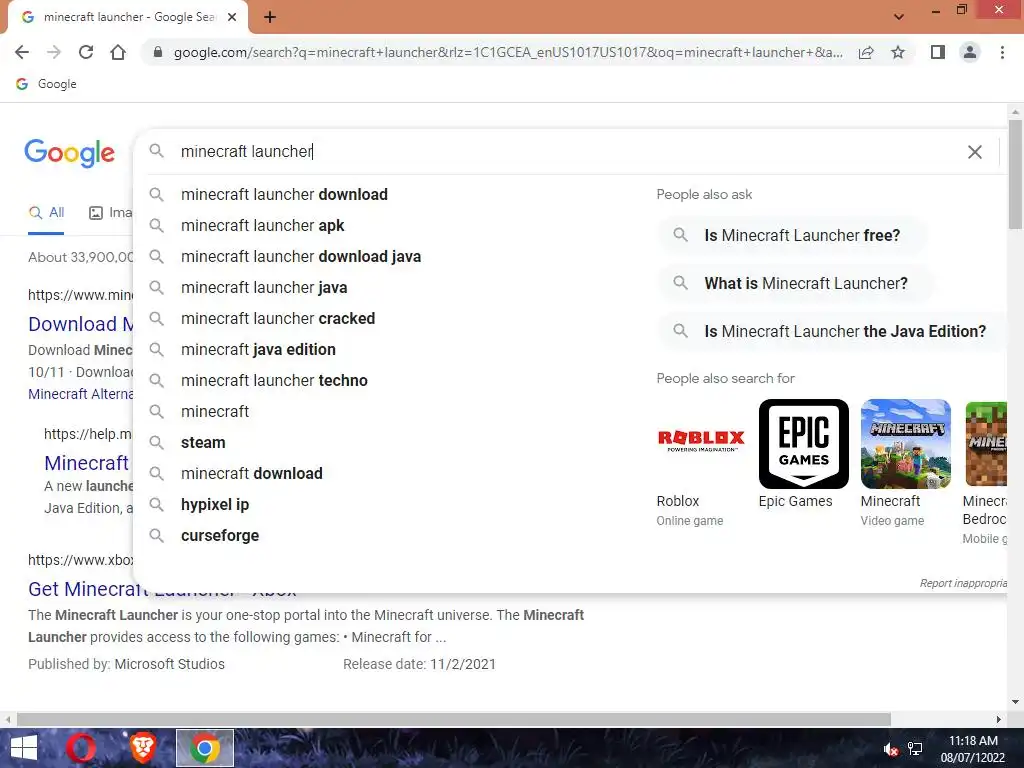This screenshot has height=768, width=1024.
Task: Switch to the Images results tab
Action: pyautogui.click(x=110, y=212)
